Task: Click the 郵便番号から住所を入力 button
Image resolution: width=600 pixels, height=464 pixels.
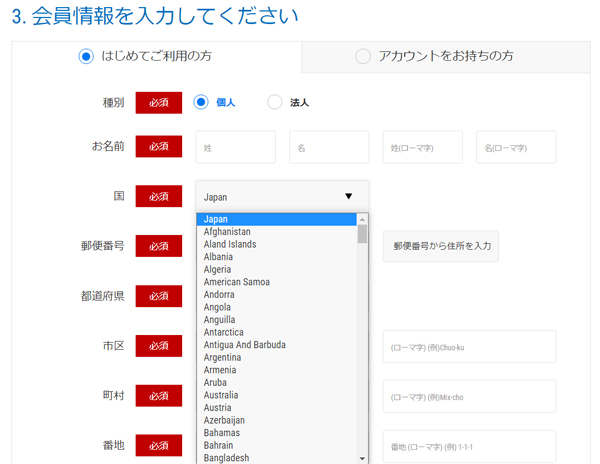Action: [x=441, y=246]
